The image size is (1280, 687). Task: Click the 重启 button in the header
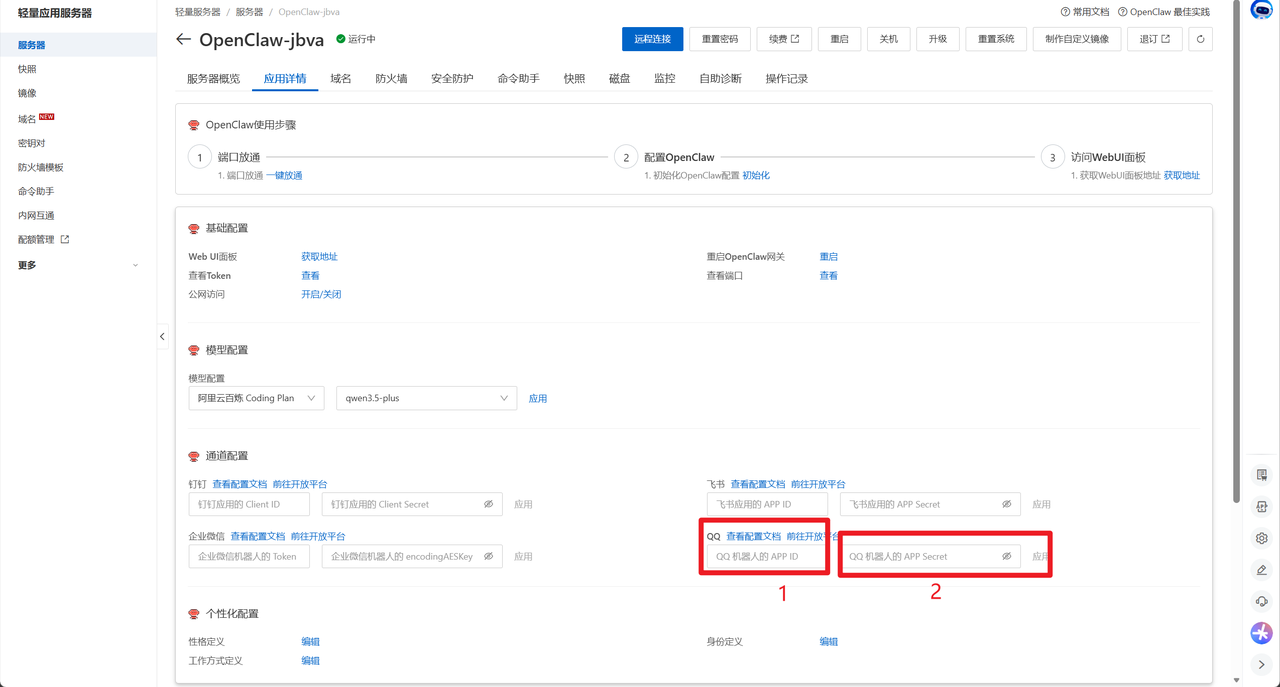pos(839,39)
